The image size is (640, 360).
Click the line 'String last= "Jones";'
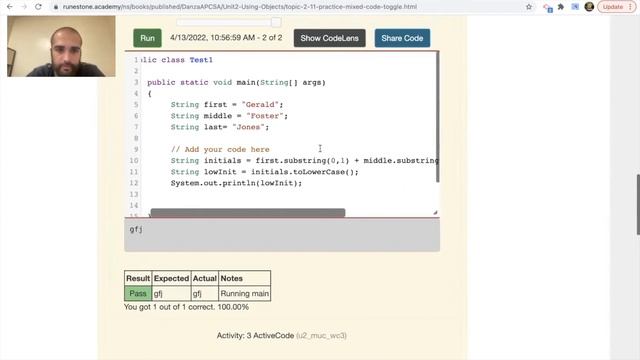[220, 127]
